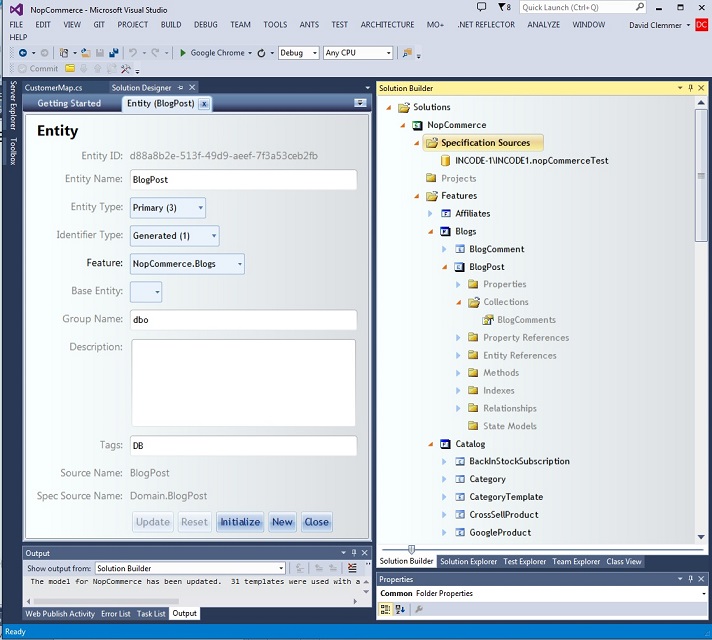Viewport: 712px width, 640px height.
Task: Expand the Property References folder
Action: [458, 337]
